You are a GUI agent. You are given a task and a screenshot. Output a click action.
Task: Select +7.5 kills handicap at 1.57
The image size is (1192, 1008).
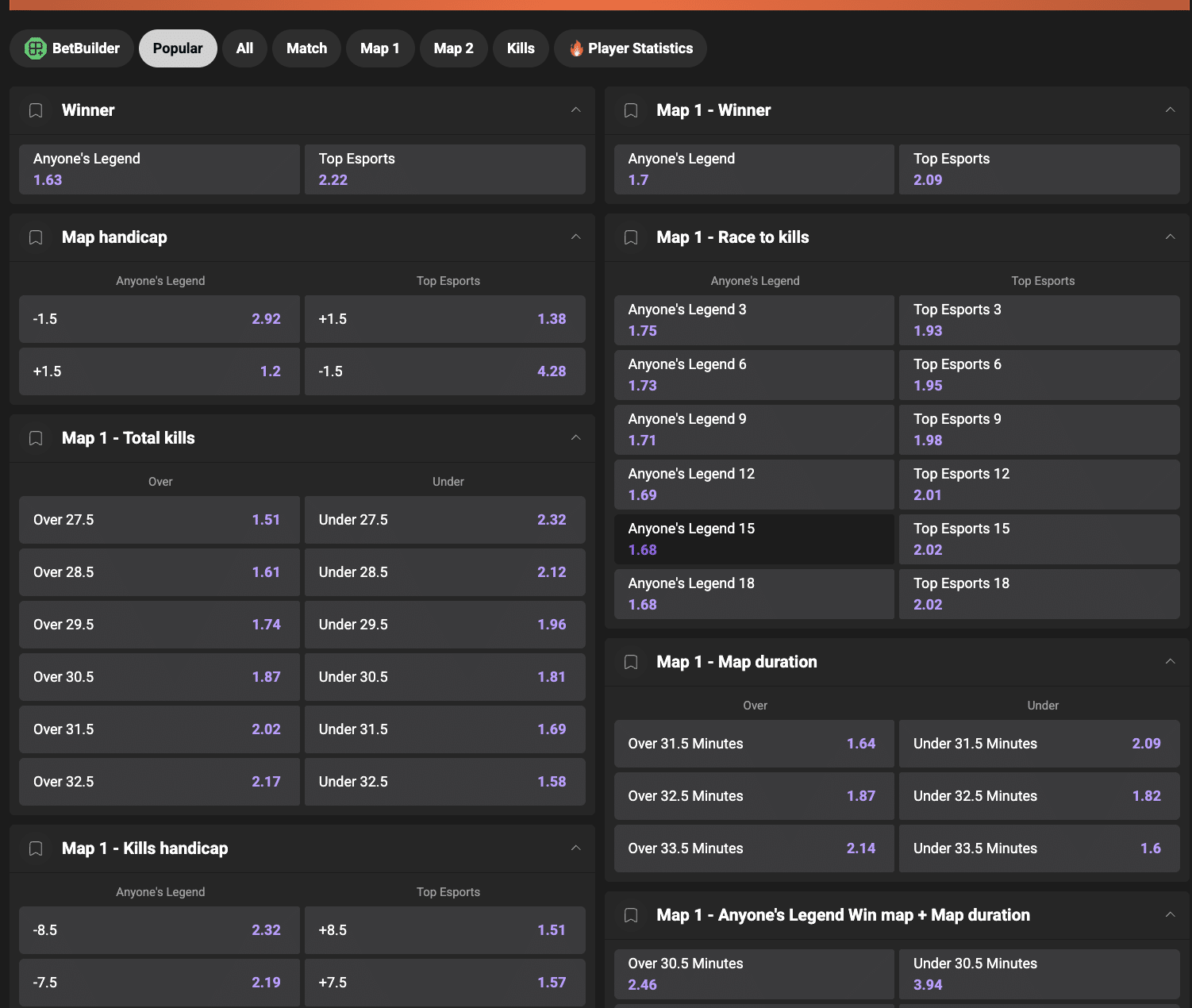(445, 983)
